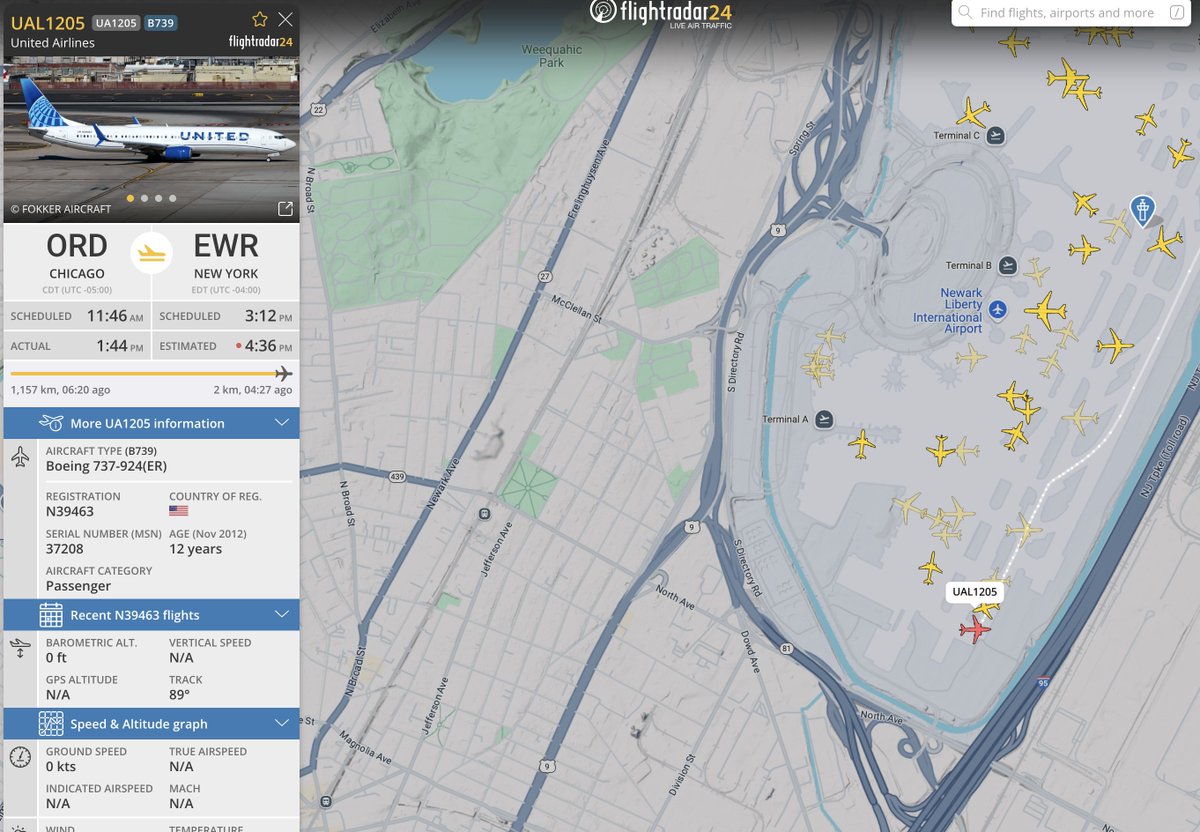Click the flight progress bar

(x=151, y=373)
